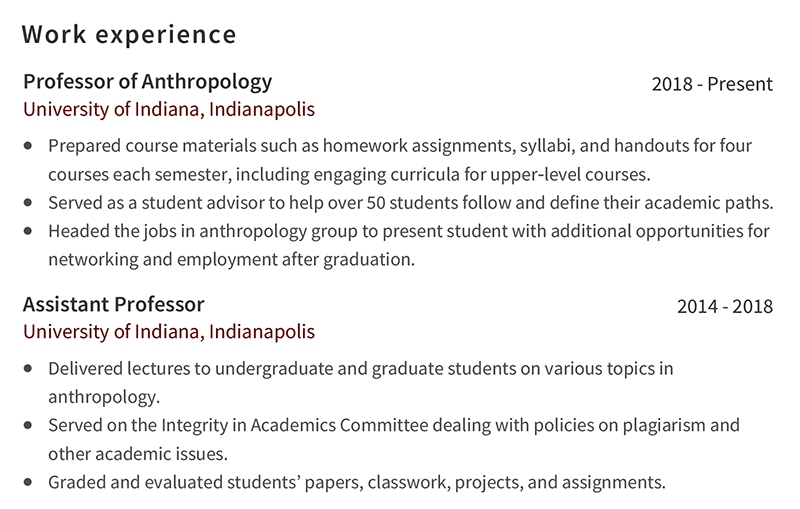Click first University of Indiana, Indianapolis text
The height and width of the screenshot is (509, 800).
[x=169, y=109]
